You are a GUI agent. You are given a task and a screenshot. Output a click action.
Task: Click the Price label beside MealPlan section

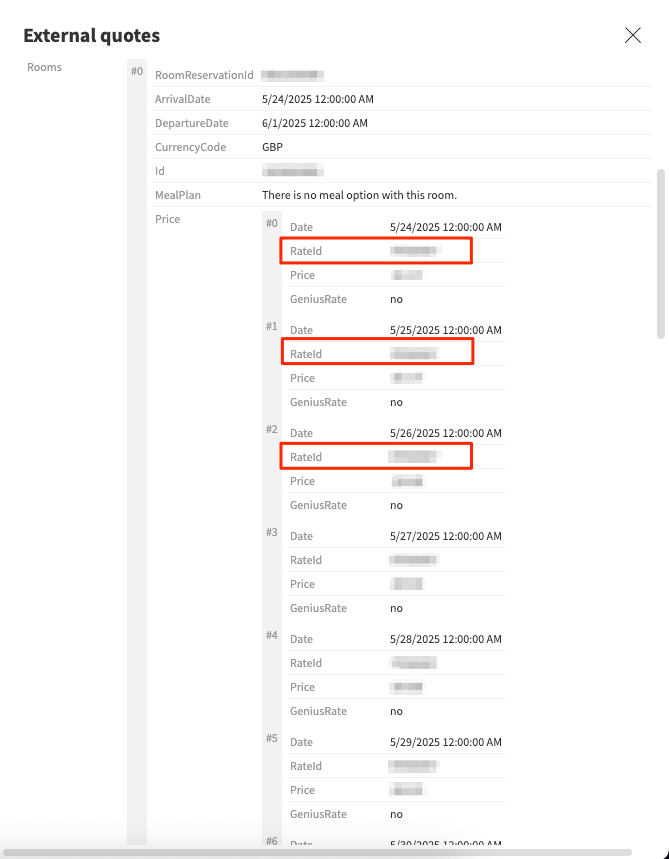[167, 219]
